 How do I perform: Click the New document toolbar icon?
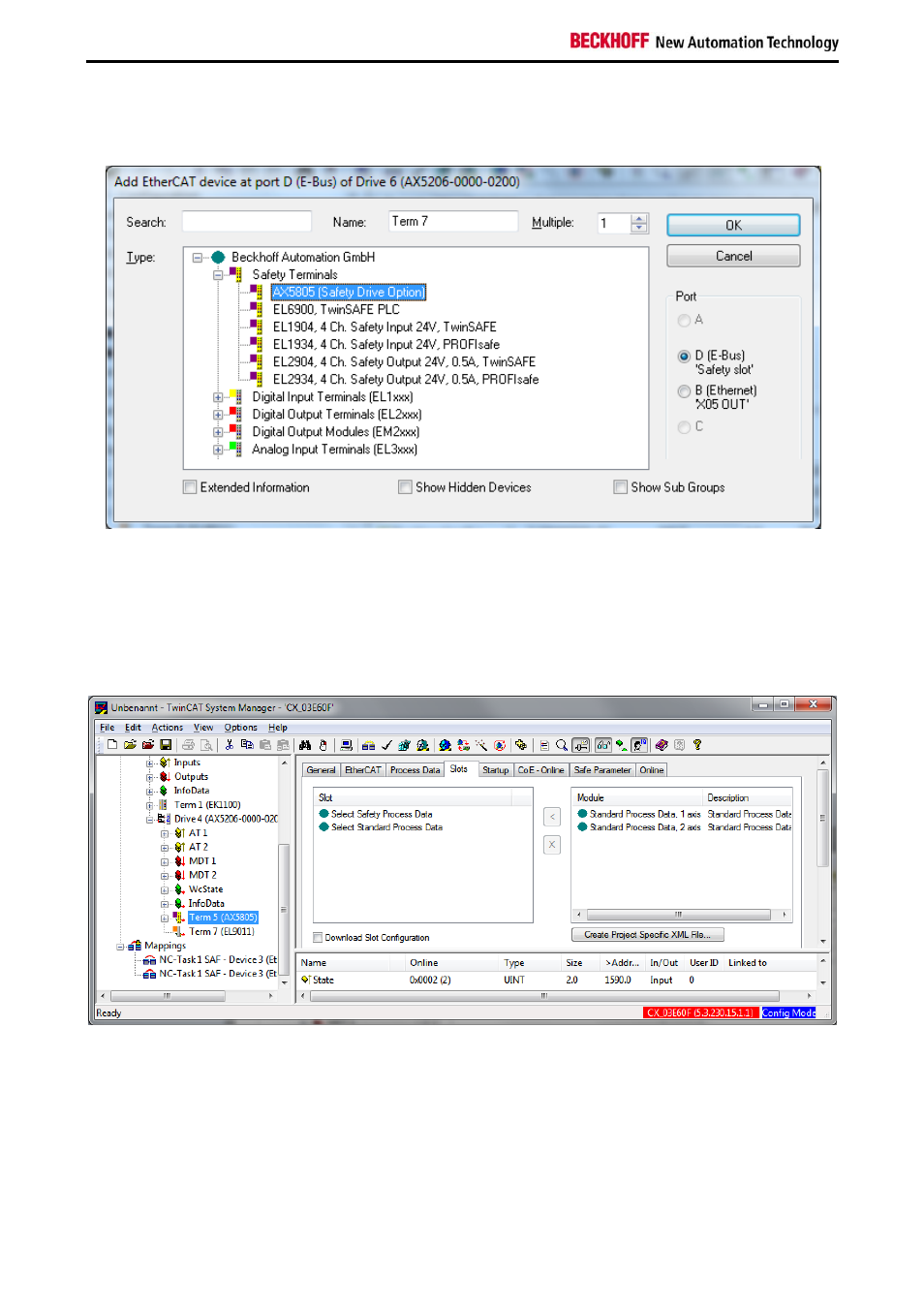(x=112, y=745)
